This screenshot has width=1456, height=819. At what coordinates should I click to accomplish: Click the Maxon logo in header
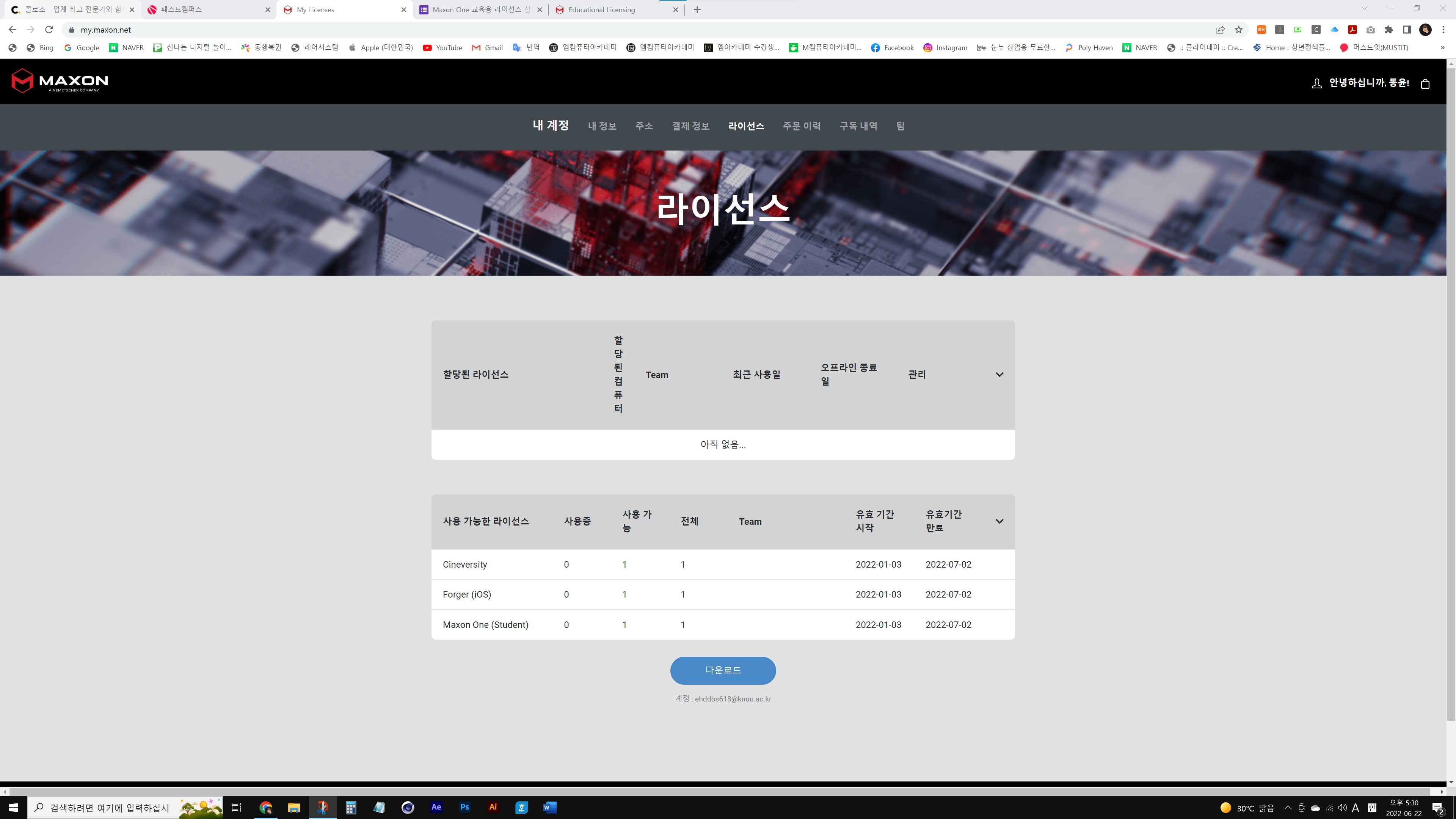pos(60,81)
